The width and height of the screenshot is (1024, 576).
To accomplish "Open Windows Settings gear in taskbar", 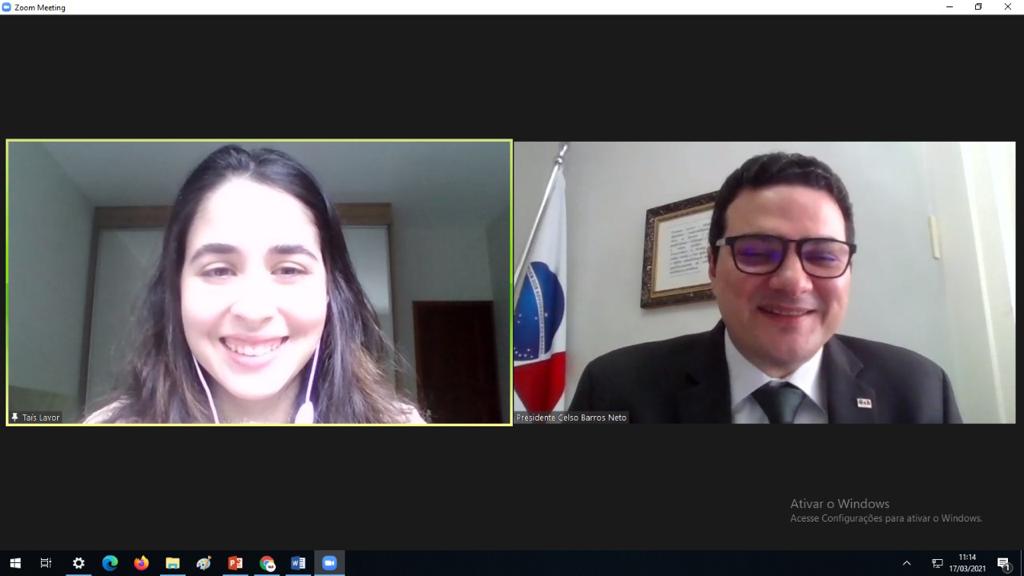I will [x=78, y=563].
